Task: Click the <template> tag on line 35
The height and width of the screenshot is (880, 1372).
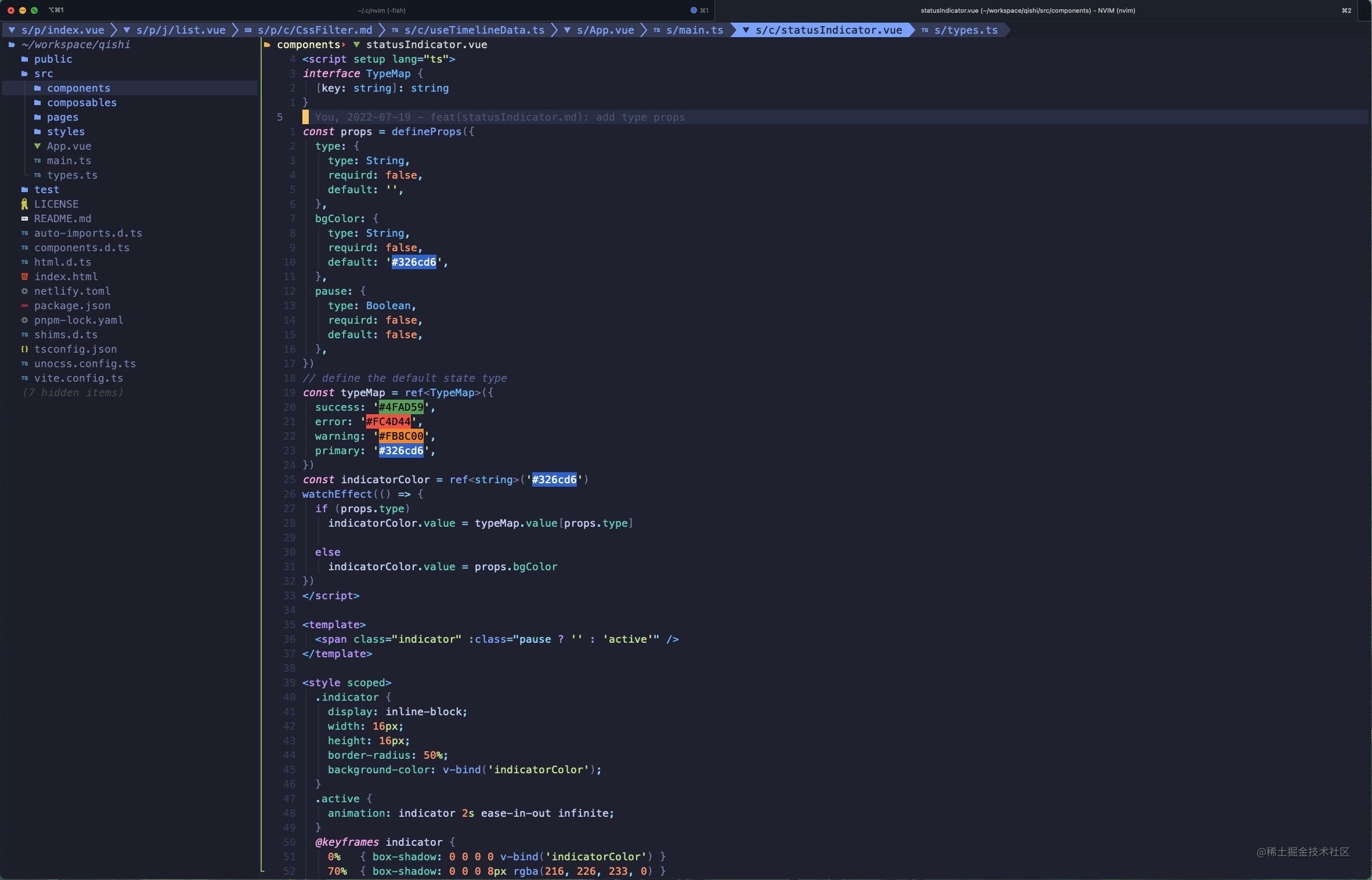Action: tap(334, 625)
